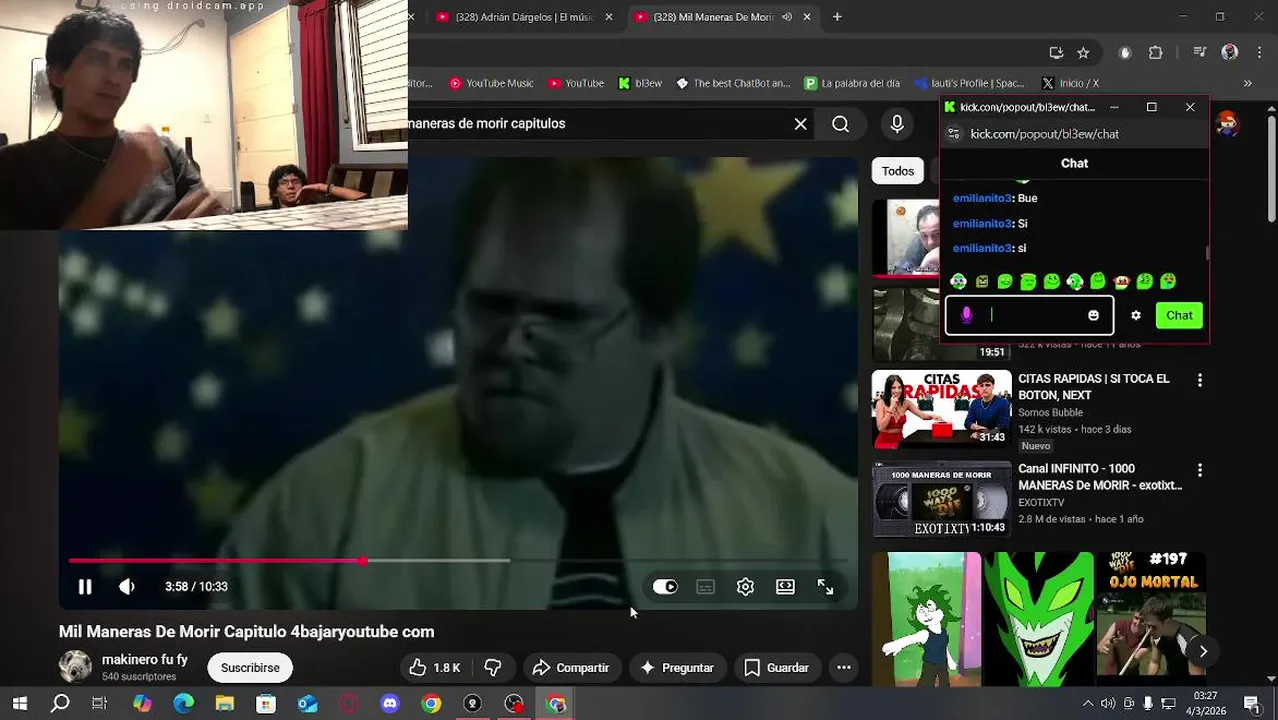
Task: Show hidden system tray icons
Action: coord(1088,704)
